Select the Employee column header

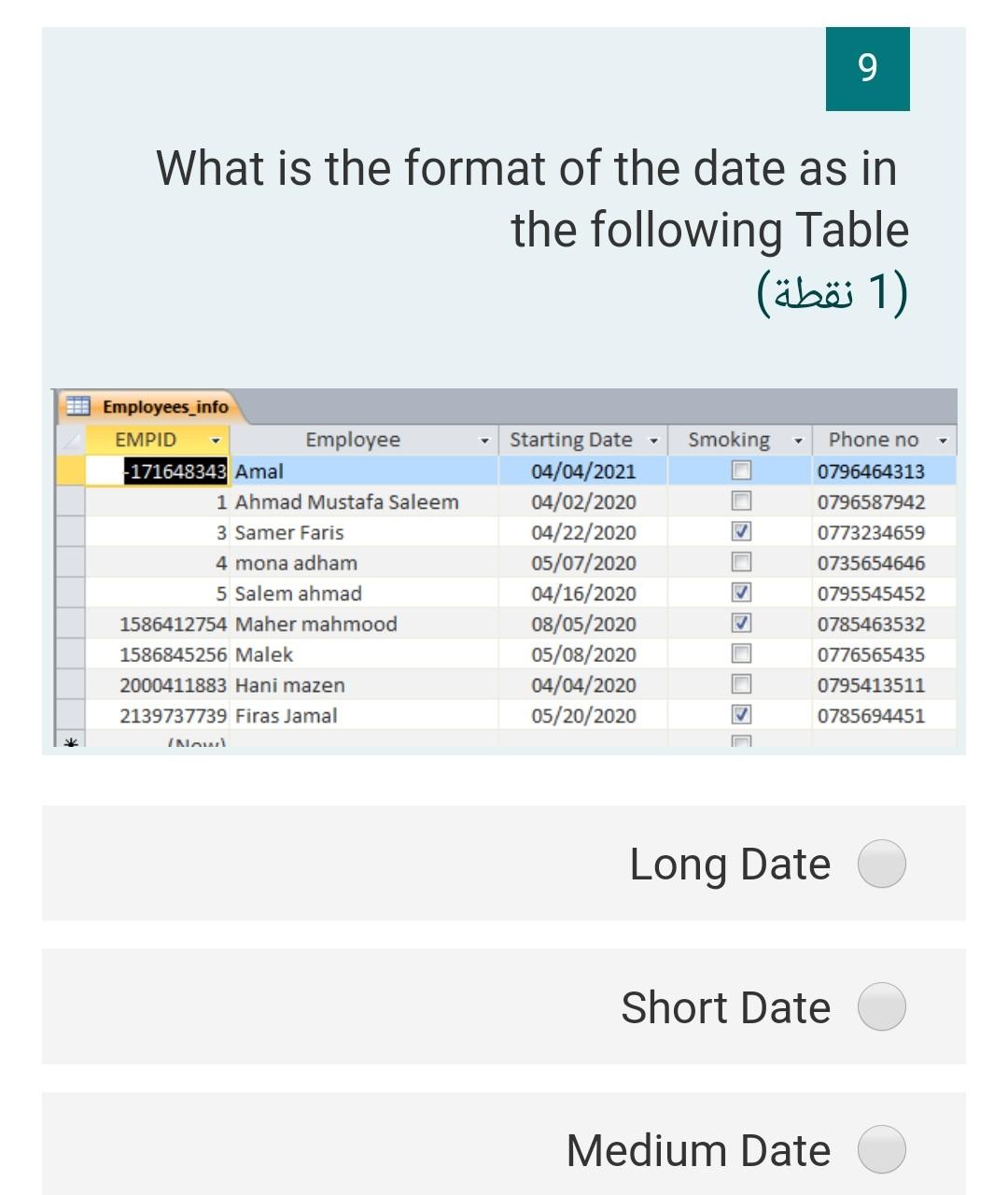pos(353,440)
